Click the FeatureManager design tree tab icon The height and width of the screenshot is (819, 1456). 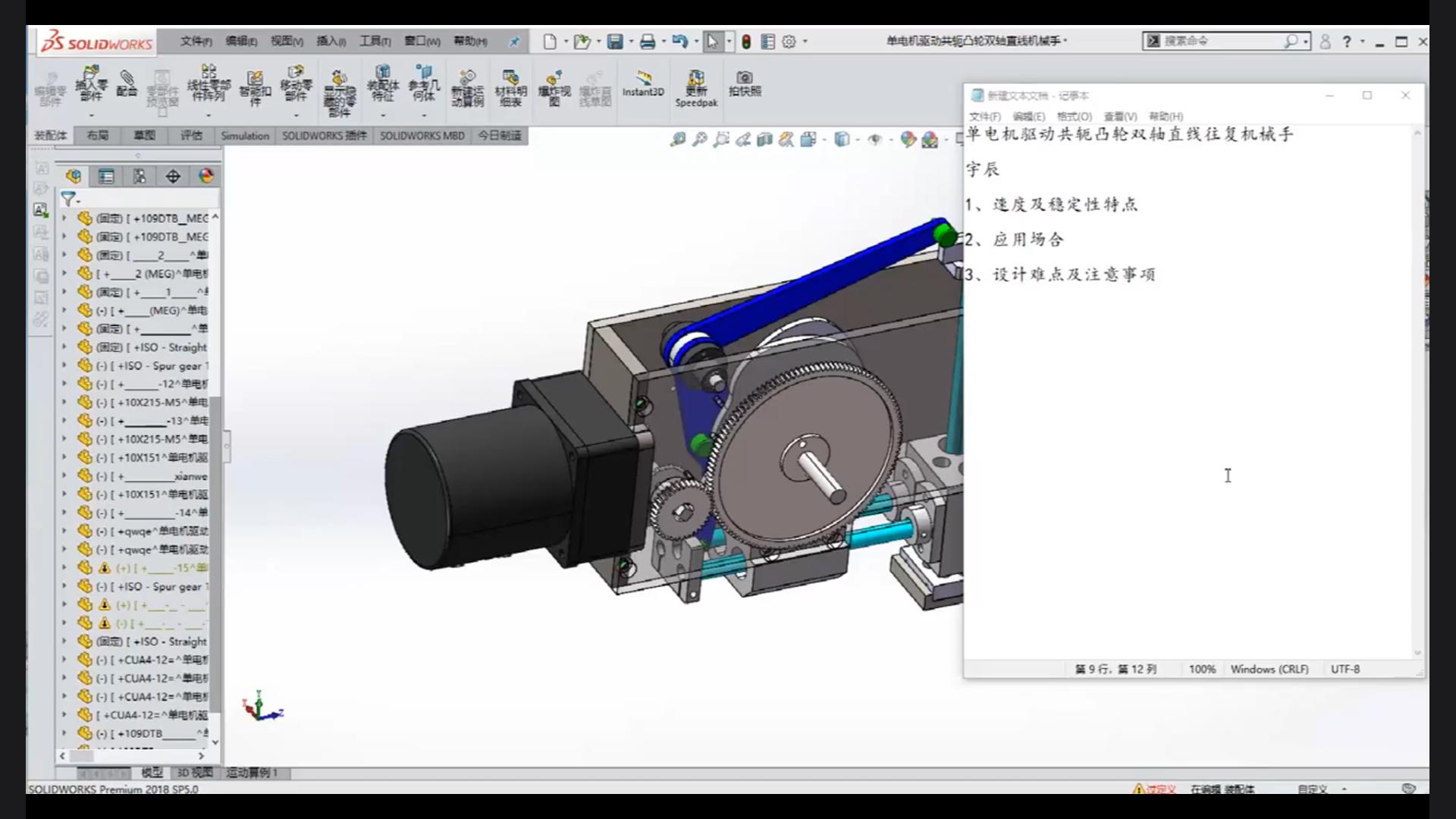click(74, 176)
